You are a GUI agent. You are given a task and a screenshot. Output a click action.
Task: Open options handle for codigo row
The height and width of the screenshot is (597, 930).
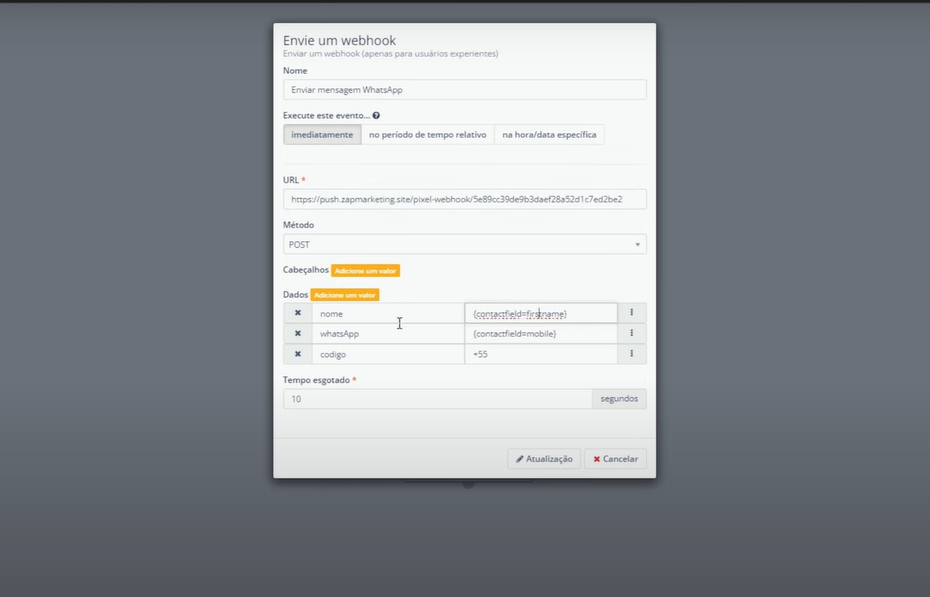coord(632,354)
